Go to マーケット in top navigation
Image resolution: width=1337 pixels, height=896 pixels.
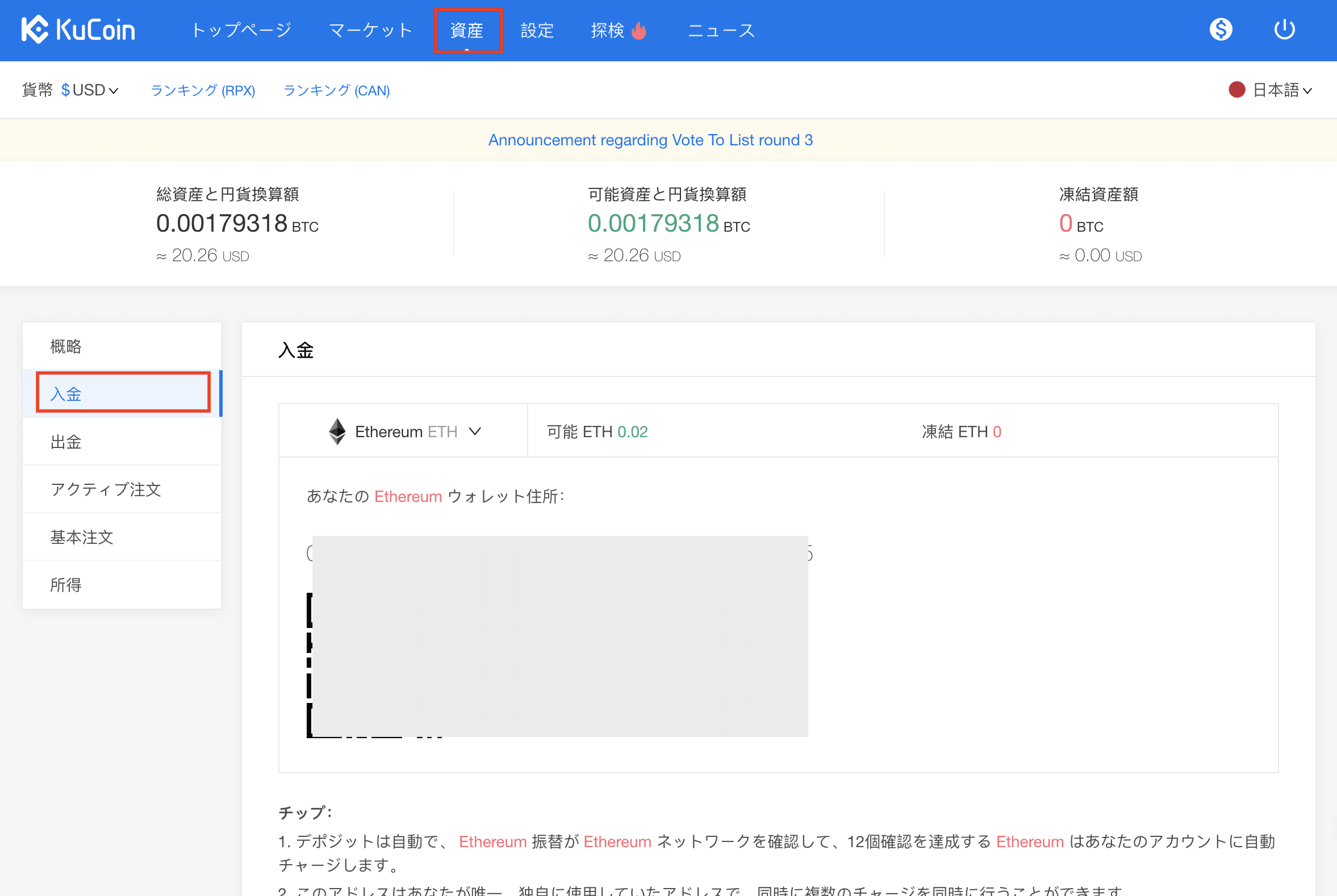coord(370,30)
